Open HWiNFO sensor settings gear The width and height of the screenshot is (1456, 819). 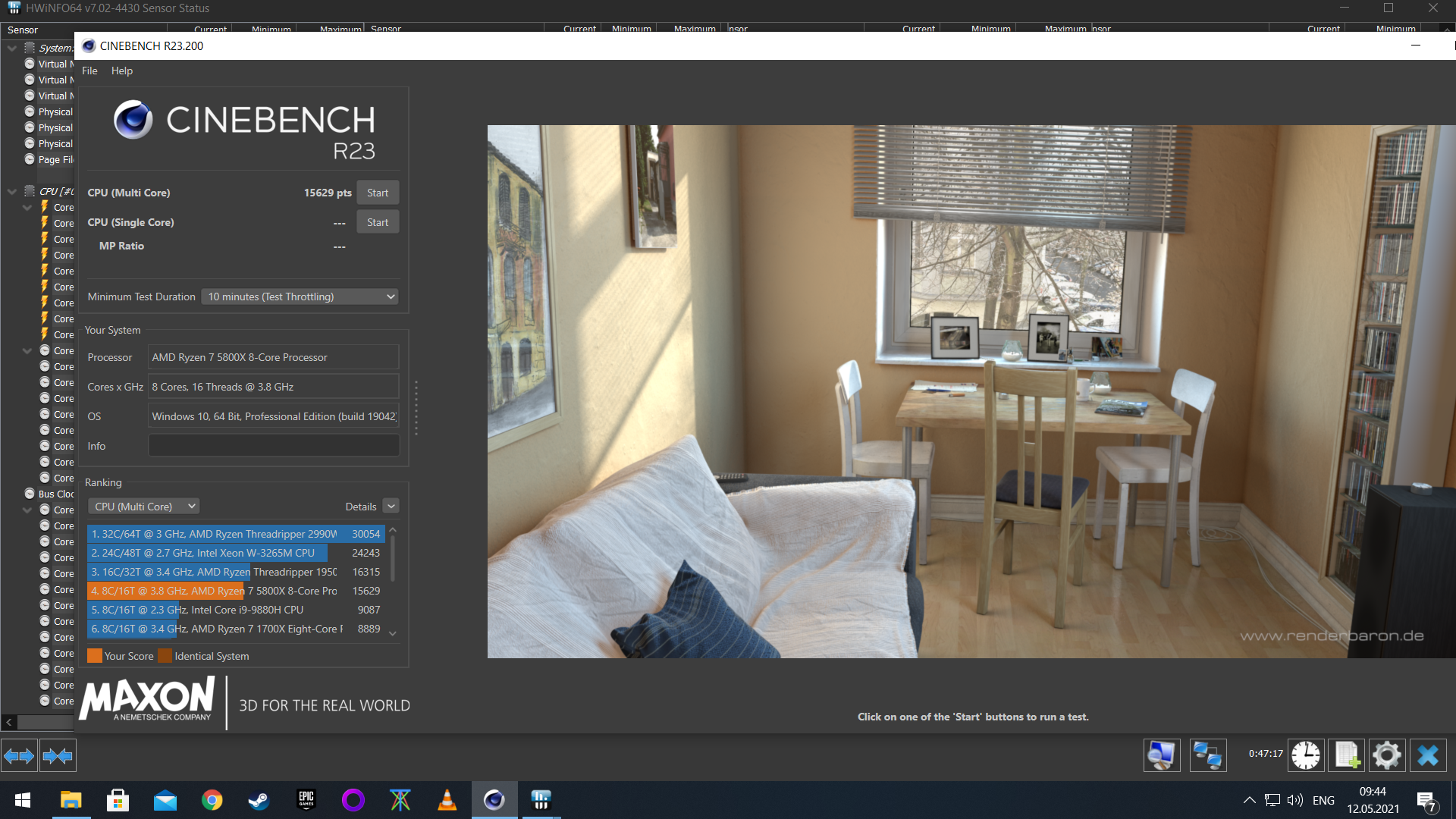click(x=1386, y=755)
